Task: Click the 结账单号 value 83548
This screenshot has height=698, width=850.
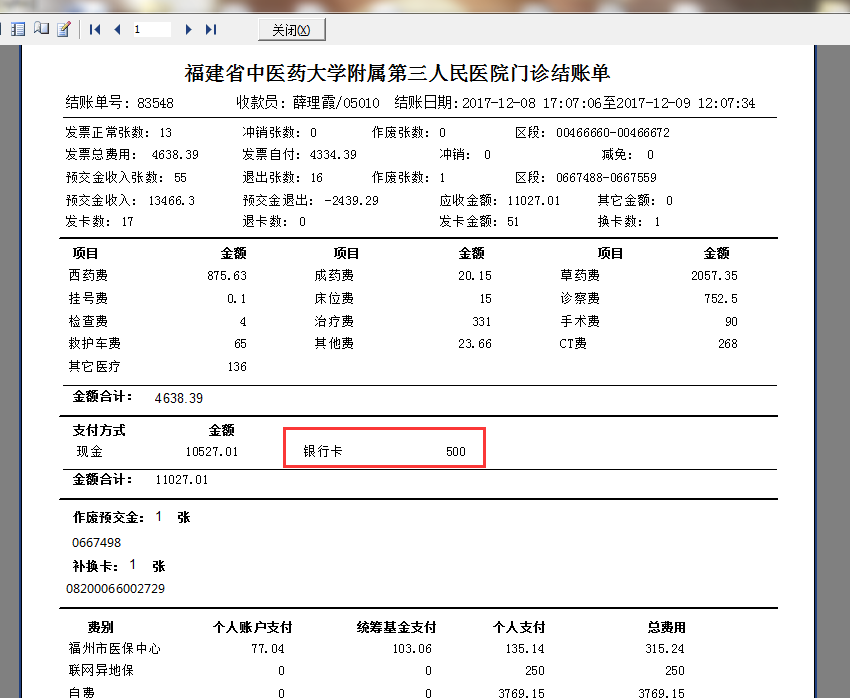Action: pyautogui.click(x=155, y=103)
